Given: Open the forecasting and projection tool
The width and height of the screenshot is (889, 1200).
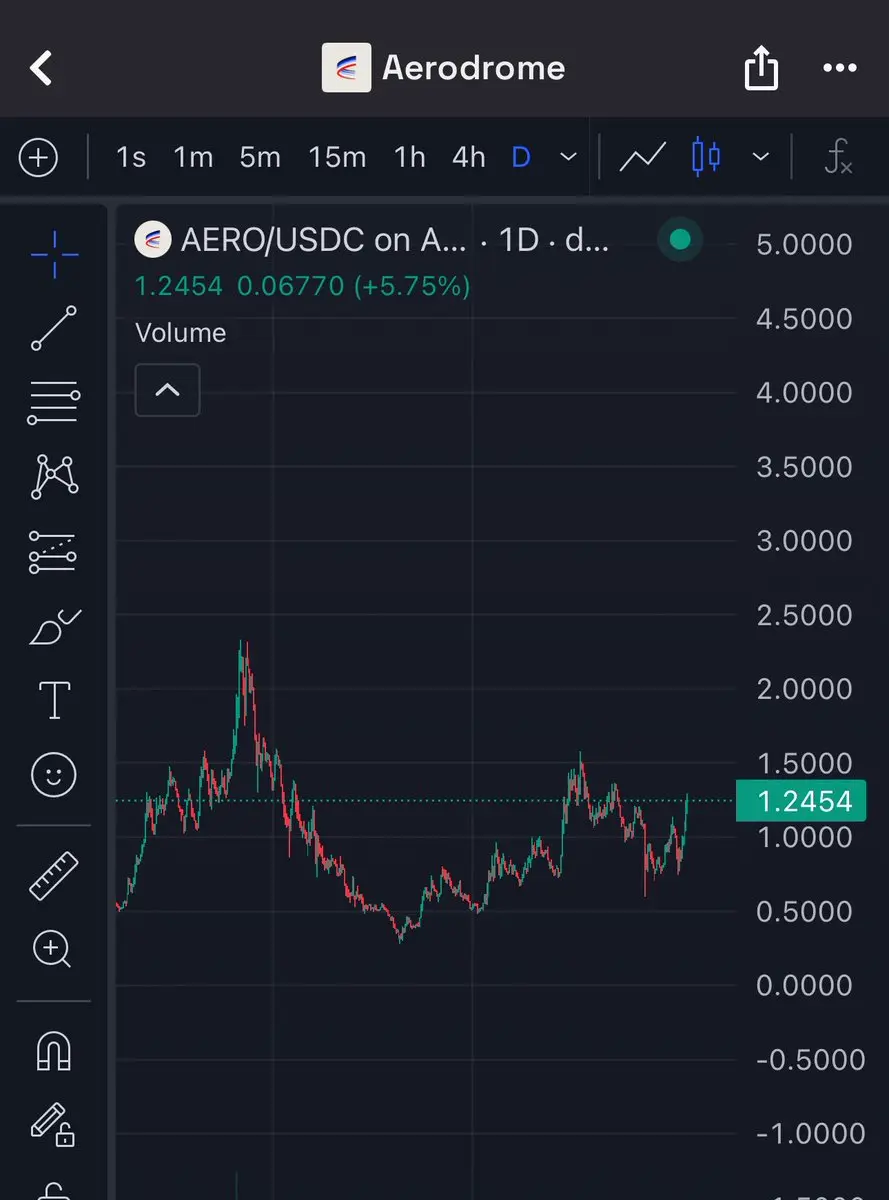Looking at the screenshot, I should tap(54, 551).
